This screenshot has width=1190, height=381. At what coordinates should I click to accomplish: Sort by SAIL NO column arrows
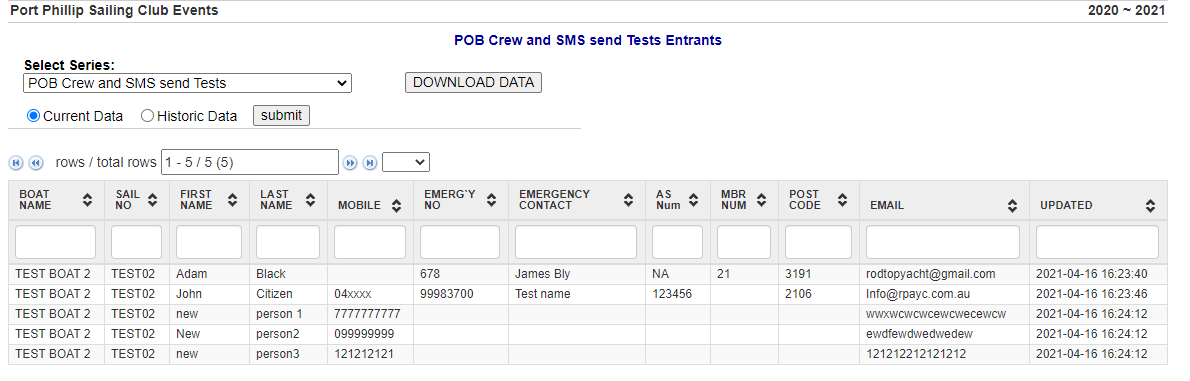pos(153,200)
